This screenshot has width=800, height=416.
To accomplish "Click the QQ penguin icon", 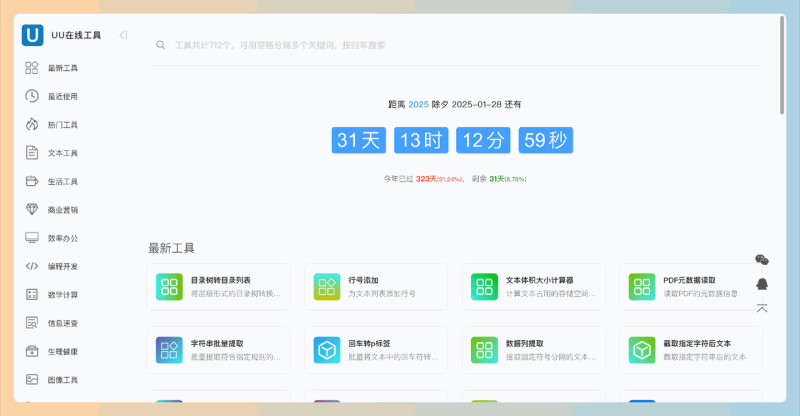I will [762, 284].
